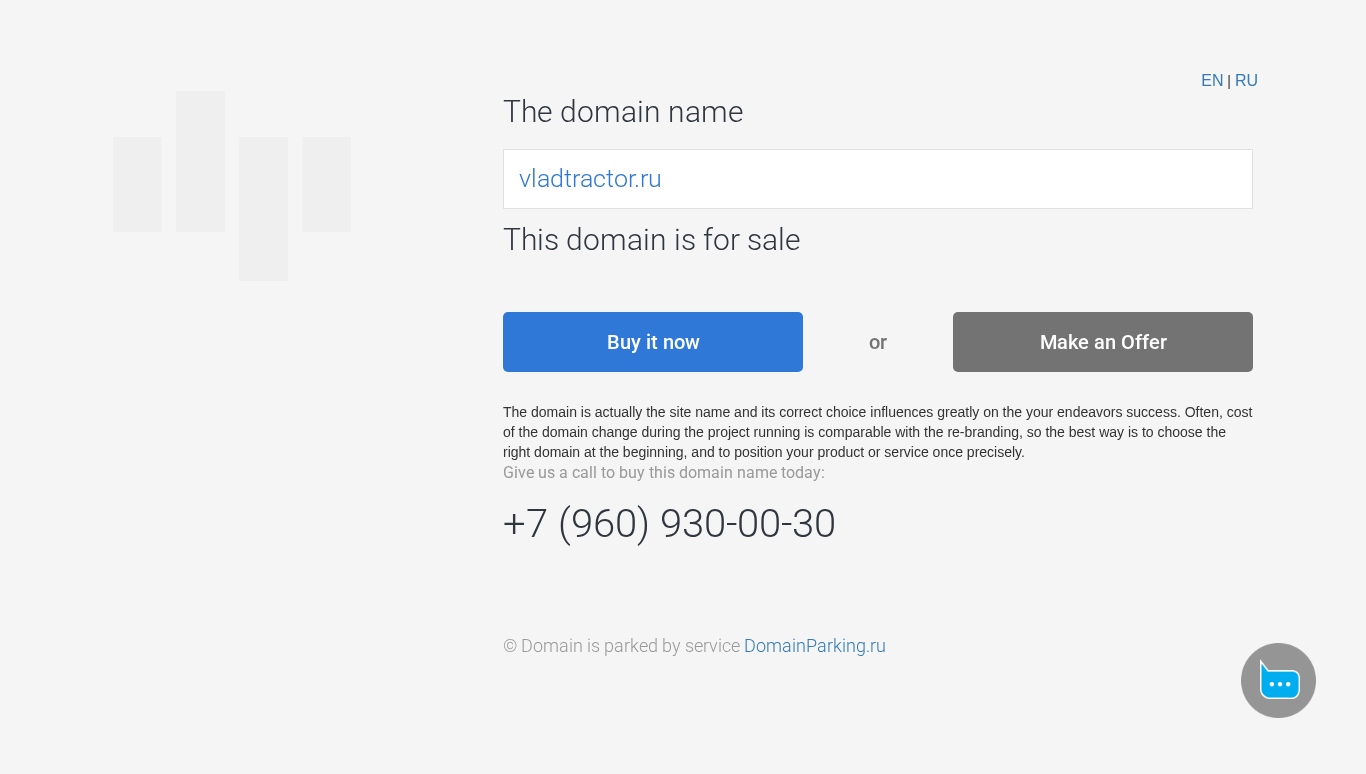1366x774 pixels.
Task: Click the heading "The domain name"
Action: 623,112
